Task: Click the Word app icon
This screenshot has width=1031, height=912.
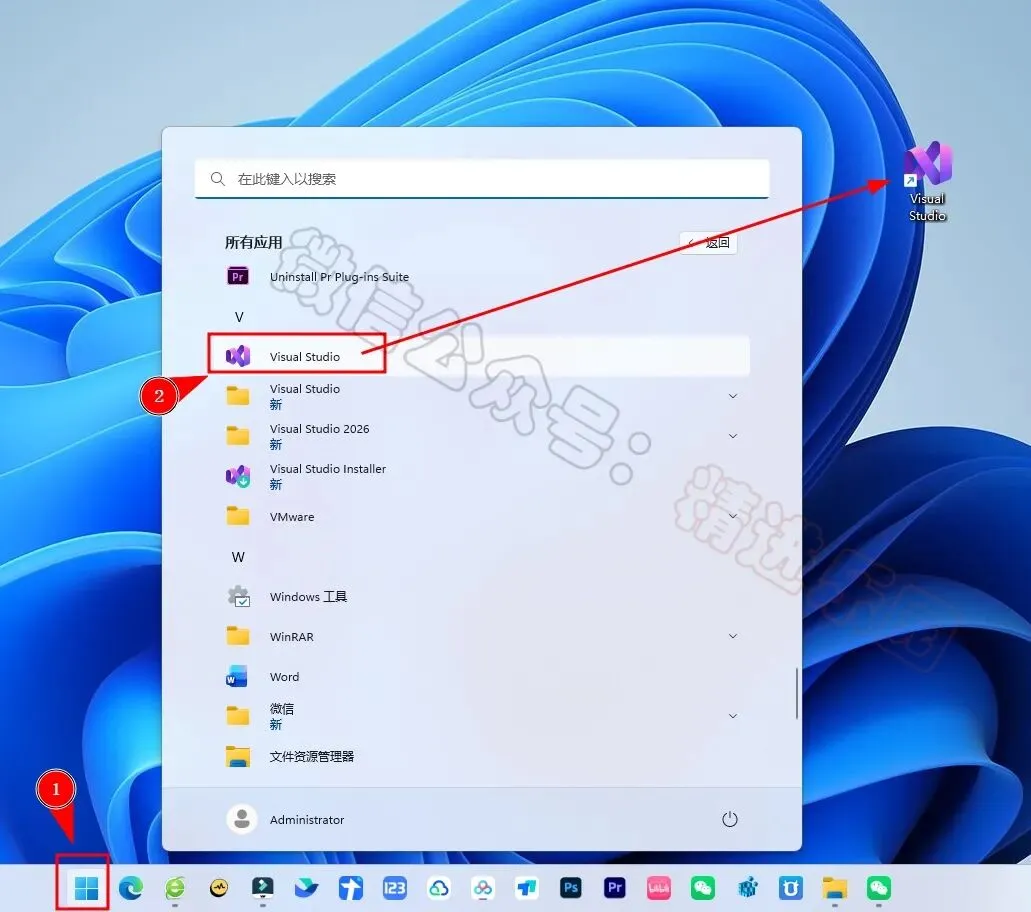Action: coord(237,677)
